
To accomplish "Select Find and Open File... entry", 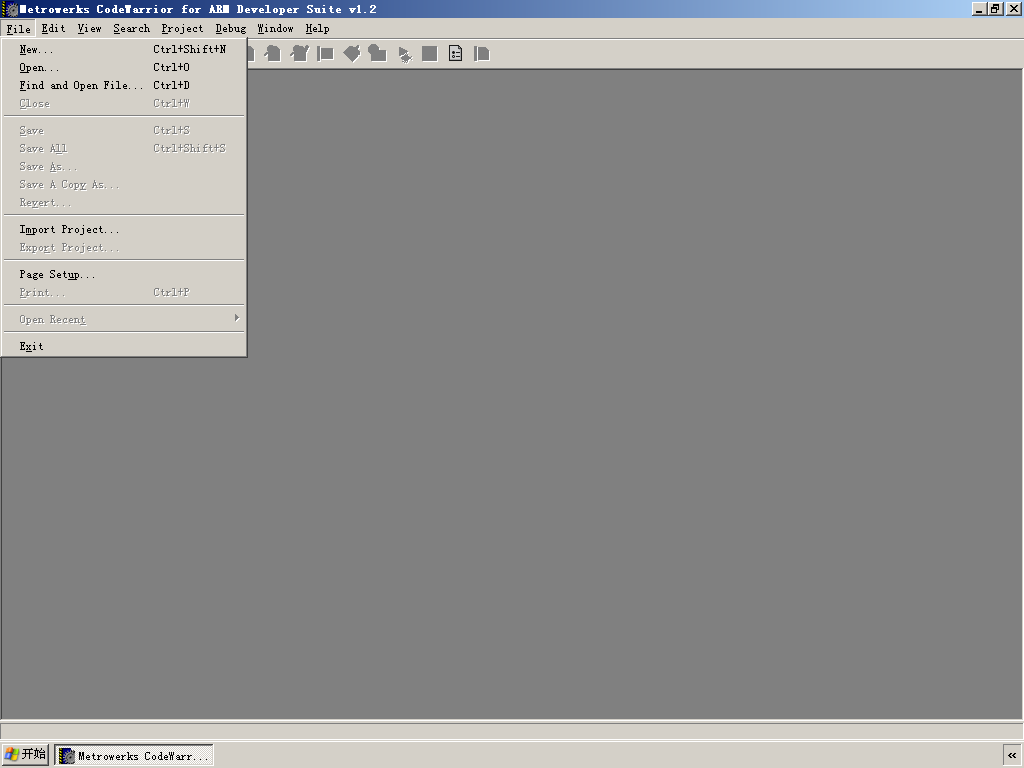I will click(x=124, y=86).
